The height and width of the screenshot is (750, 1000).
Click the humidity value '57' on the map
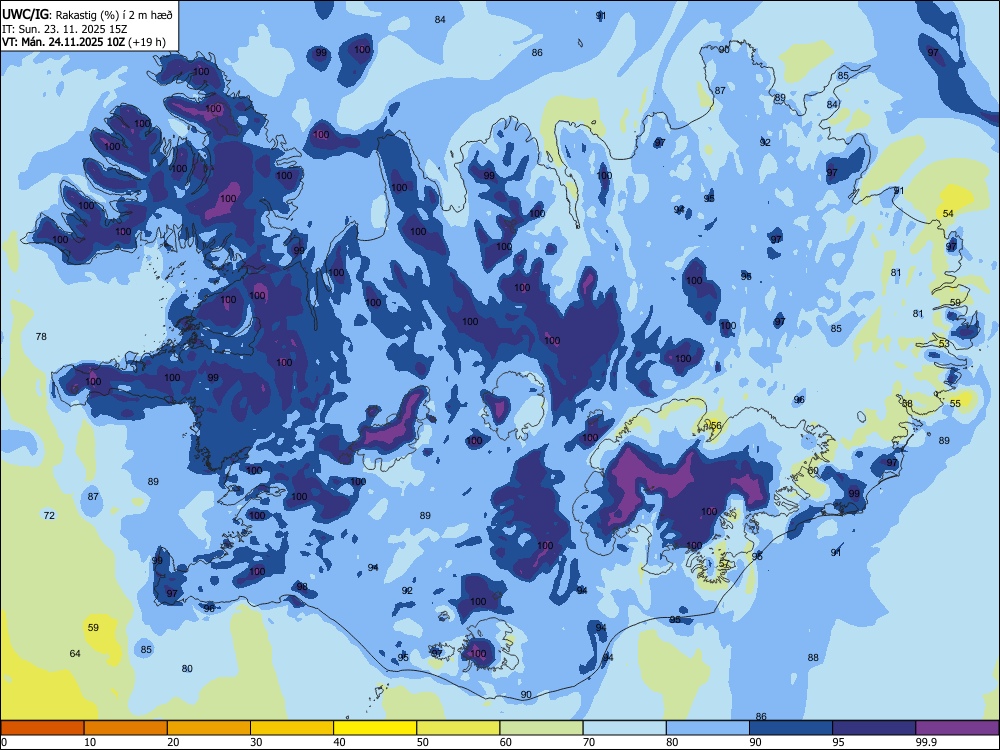[724, 564]
